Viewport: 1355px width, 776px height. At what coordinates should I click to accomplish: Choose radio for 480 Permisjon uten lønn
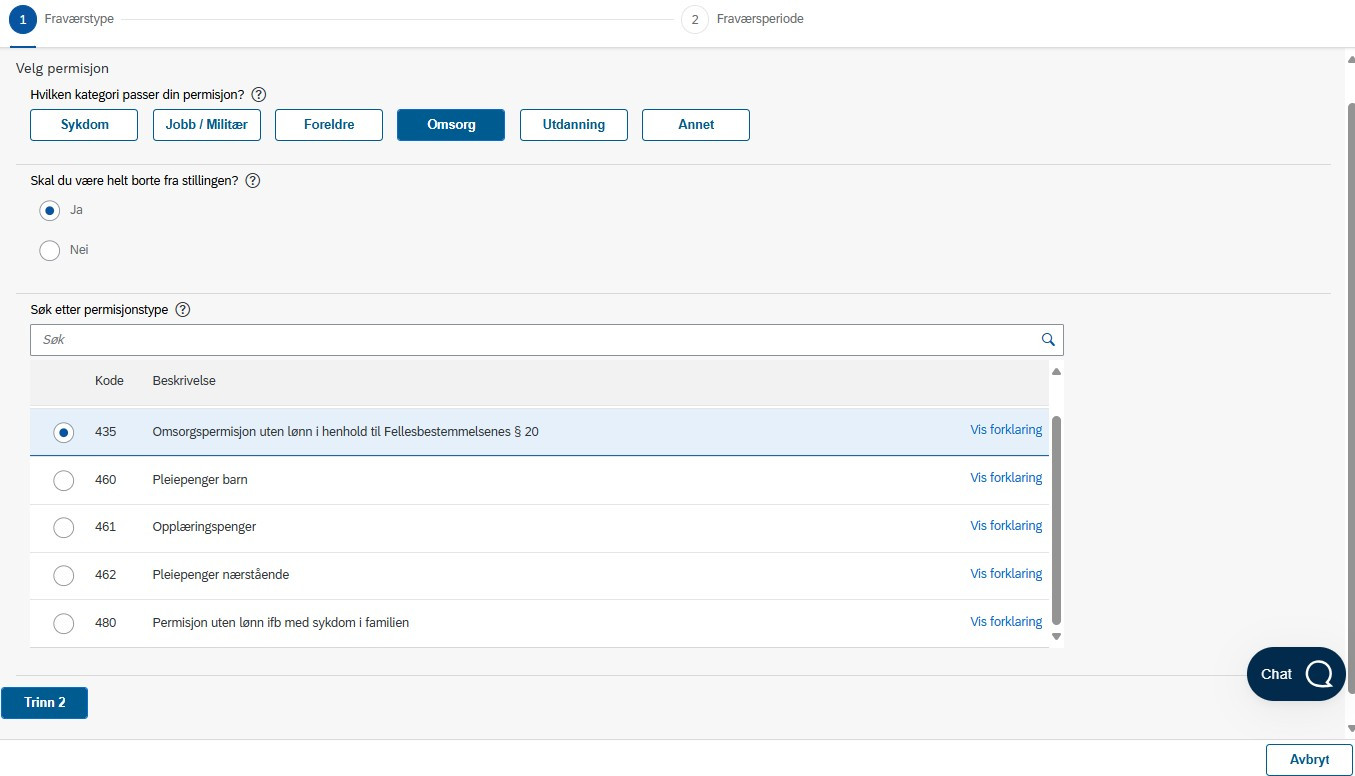pos(63,623)
